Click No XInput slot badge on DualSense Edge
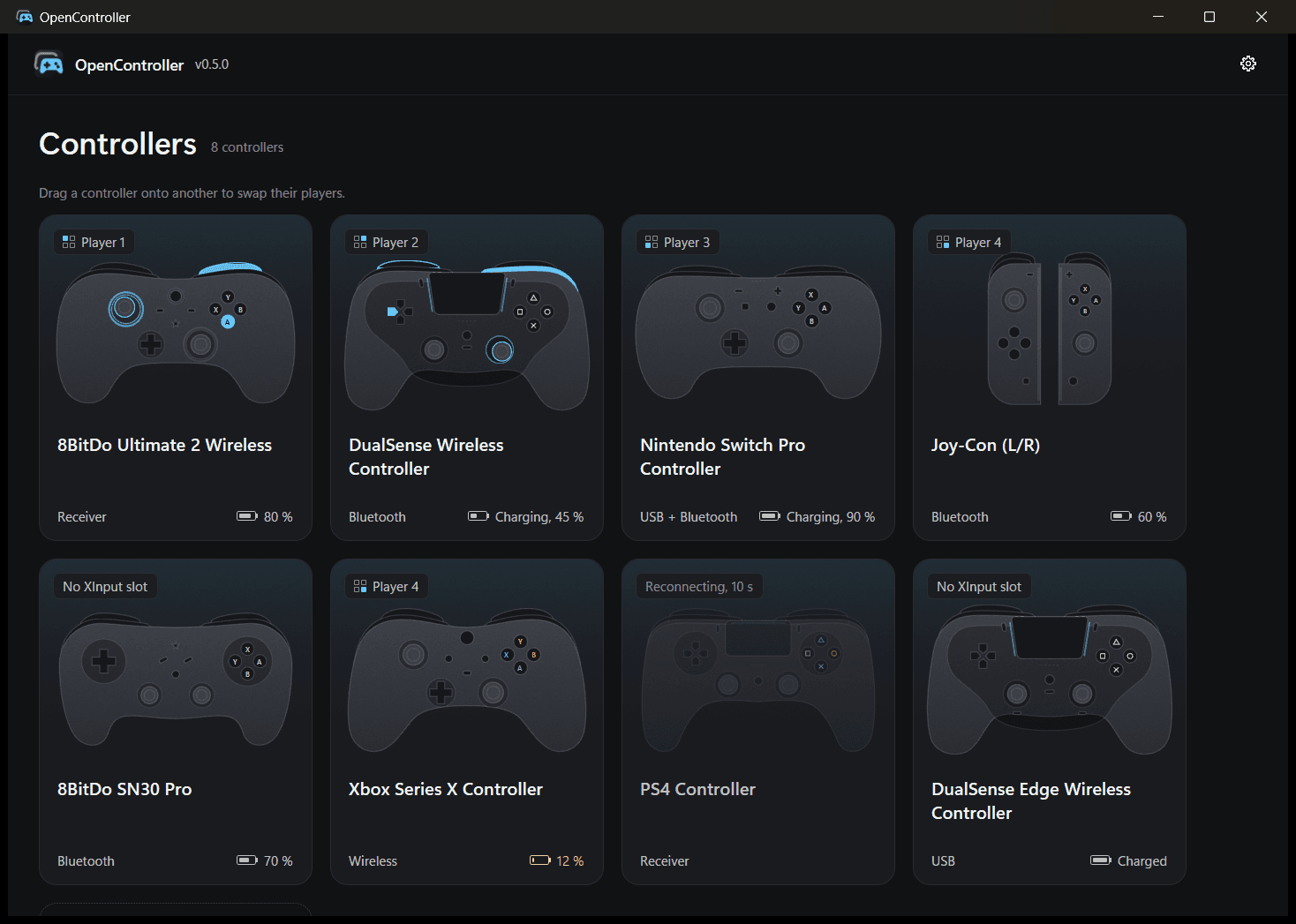The height and width of the screenshot is (924, 1296). [x=979, y=586]
